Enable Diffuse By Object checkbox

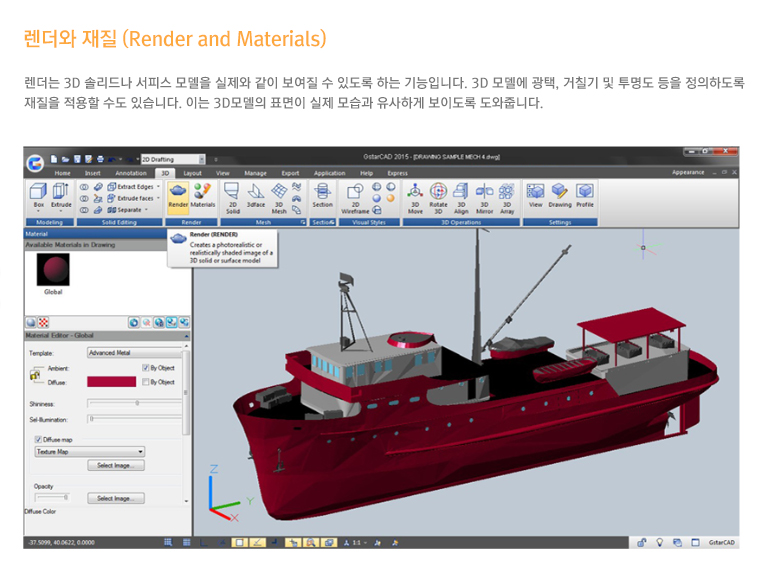146,381
